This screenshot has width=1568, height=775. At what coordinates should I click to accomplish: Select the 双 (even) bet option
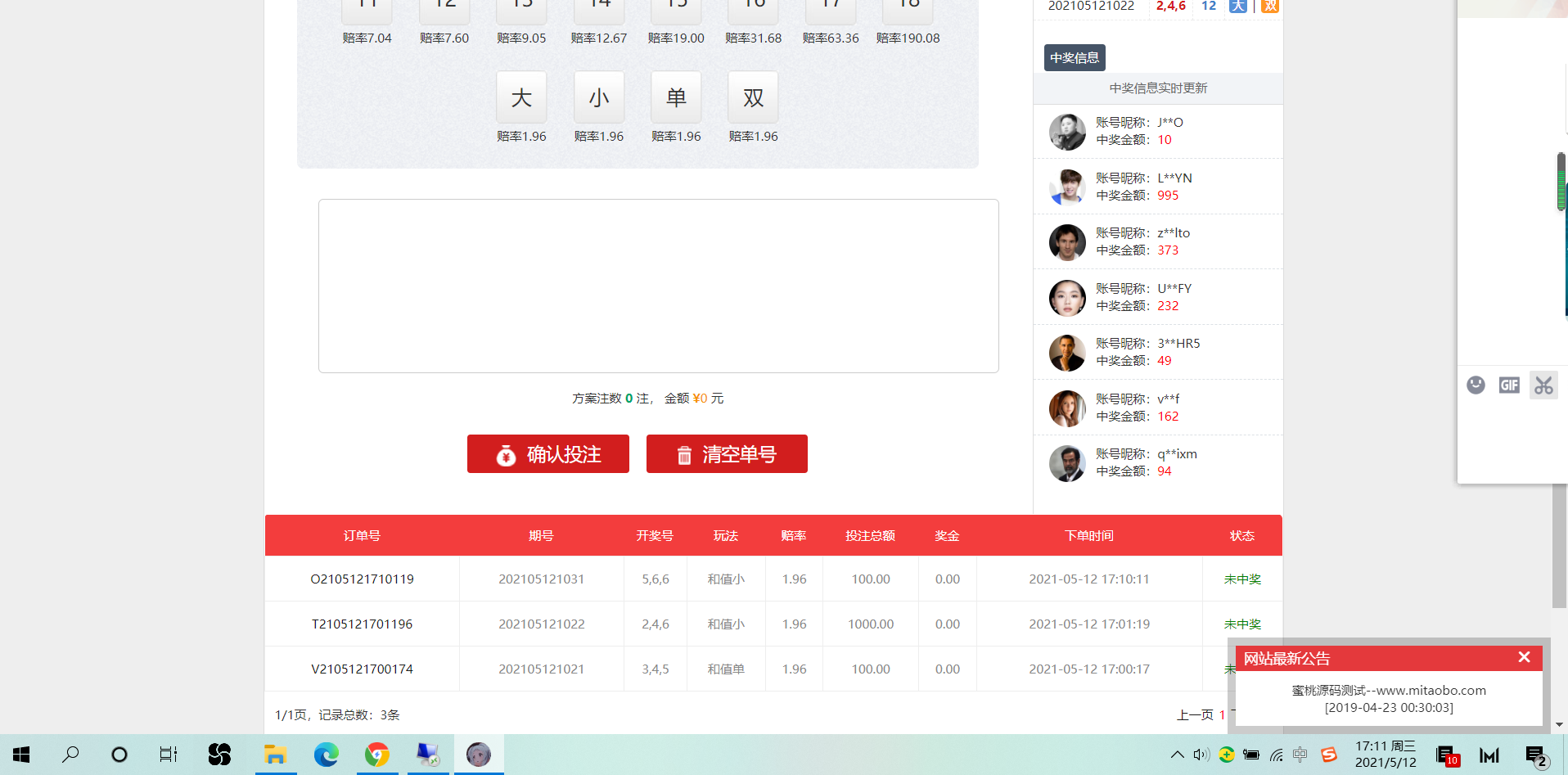pos(753,97)
